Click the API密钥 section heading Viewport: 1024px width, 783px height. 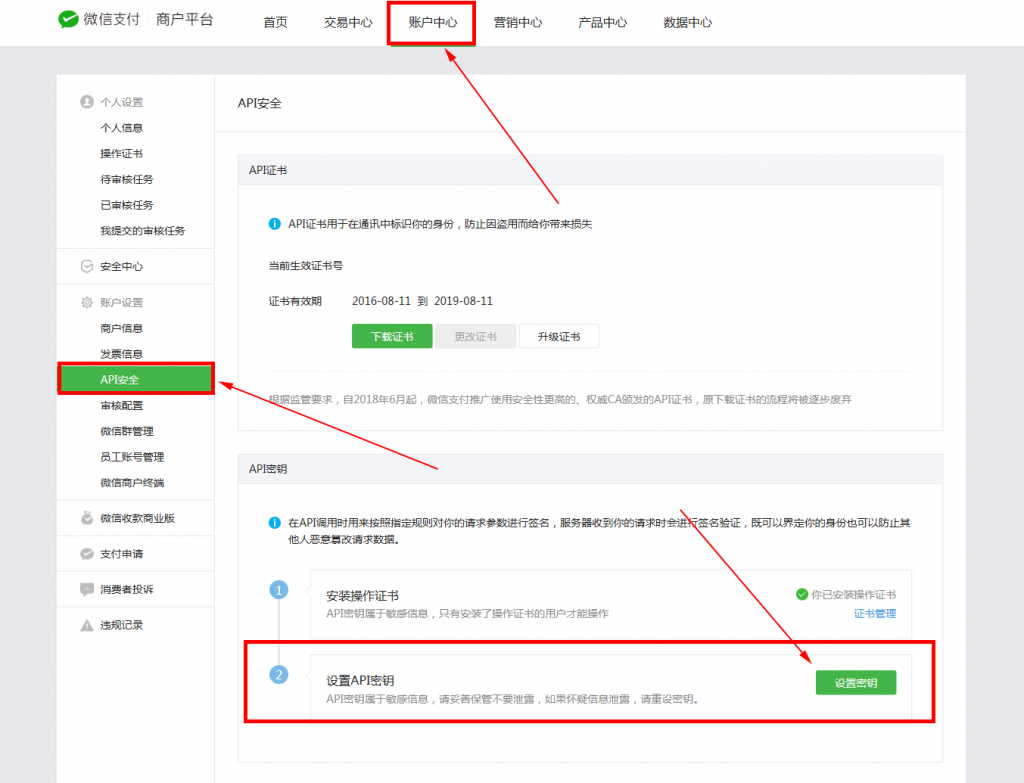268,469
